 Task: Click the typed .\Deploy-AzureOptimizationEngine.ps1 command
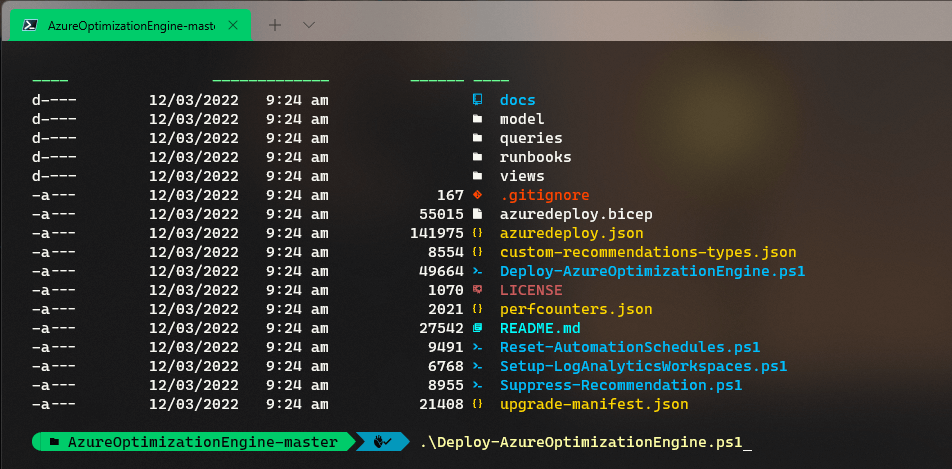(581, 442)
